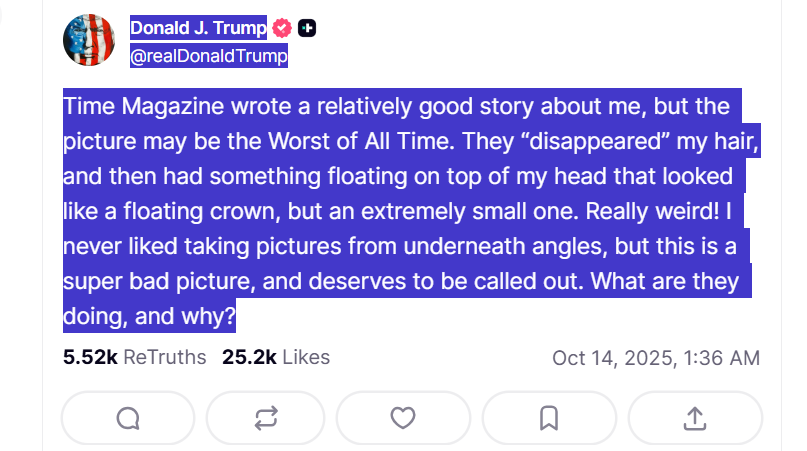Screen dimensions: 807x451
Task: Open the flag-themed profile avatar
Action: 90,41
